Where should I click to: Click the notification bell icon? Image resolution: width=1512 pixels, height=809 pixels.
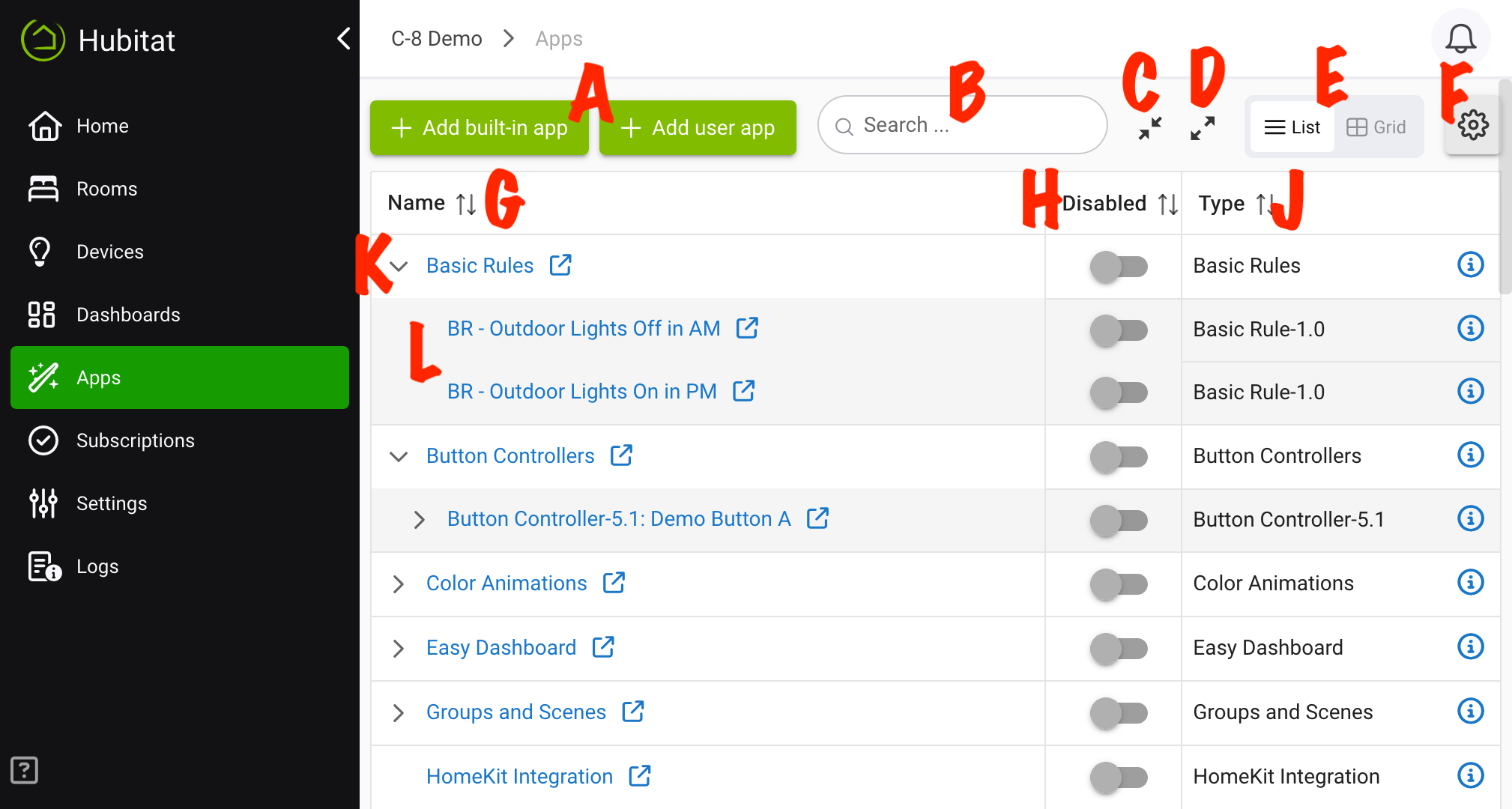(1462, 40)
